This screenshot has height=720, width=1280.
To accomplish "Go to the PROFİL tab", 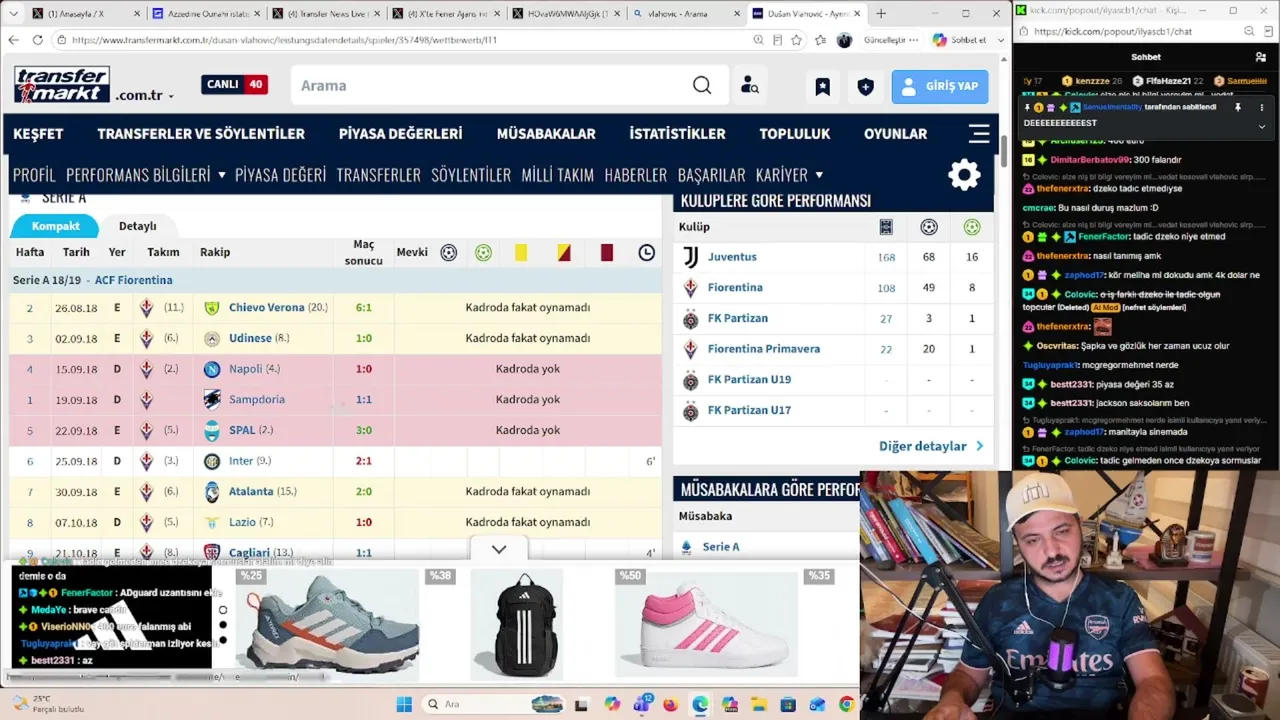I will tap(34, 175).
